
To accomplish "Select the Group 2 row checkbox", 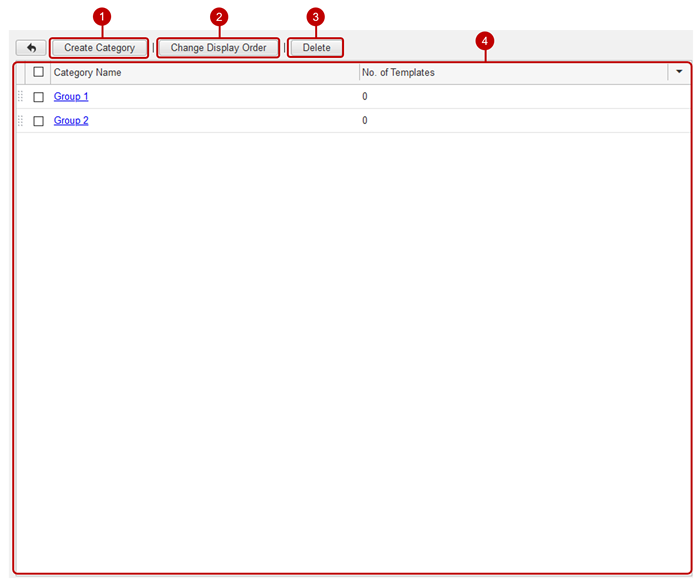I will coord(39,121).
